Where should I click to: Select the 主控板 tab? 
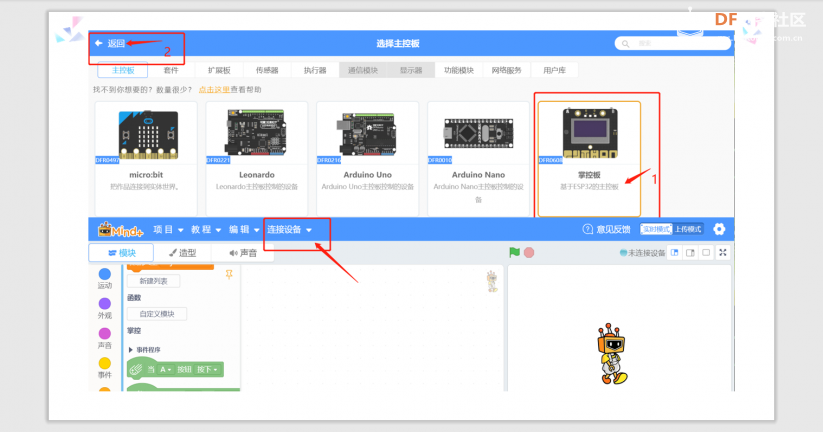click(123, 70)
